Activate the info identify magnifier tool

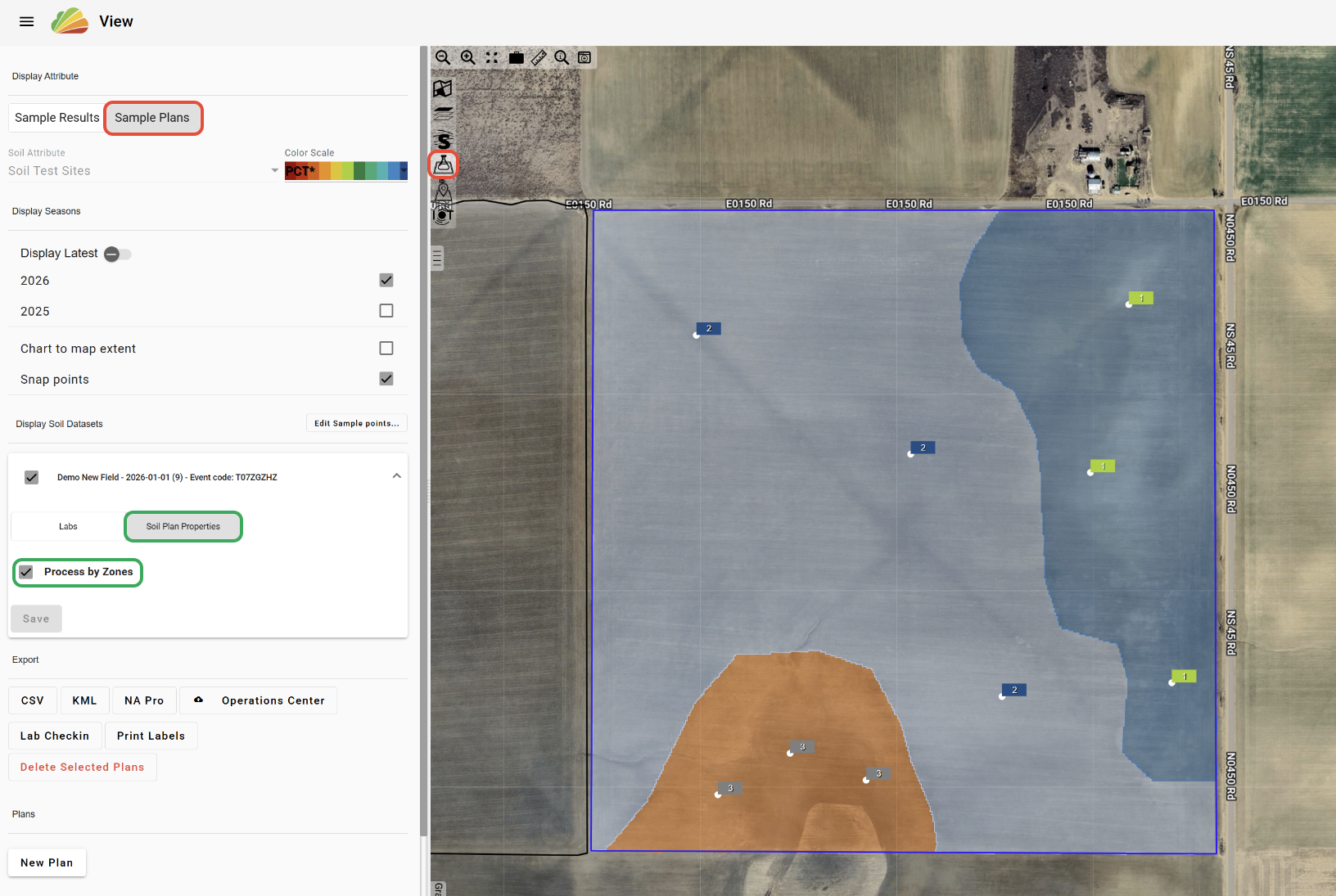tap(562, 57)
